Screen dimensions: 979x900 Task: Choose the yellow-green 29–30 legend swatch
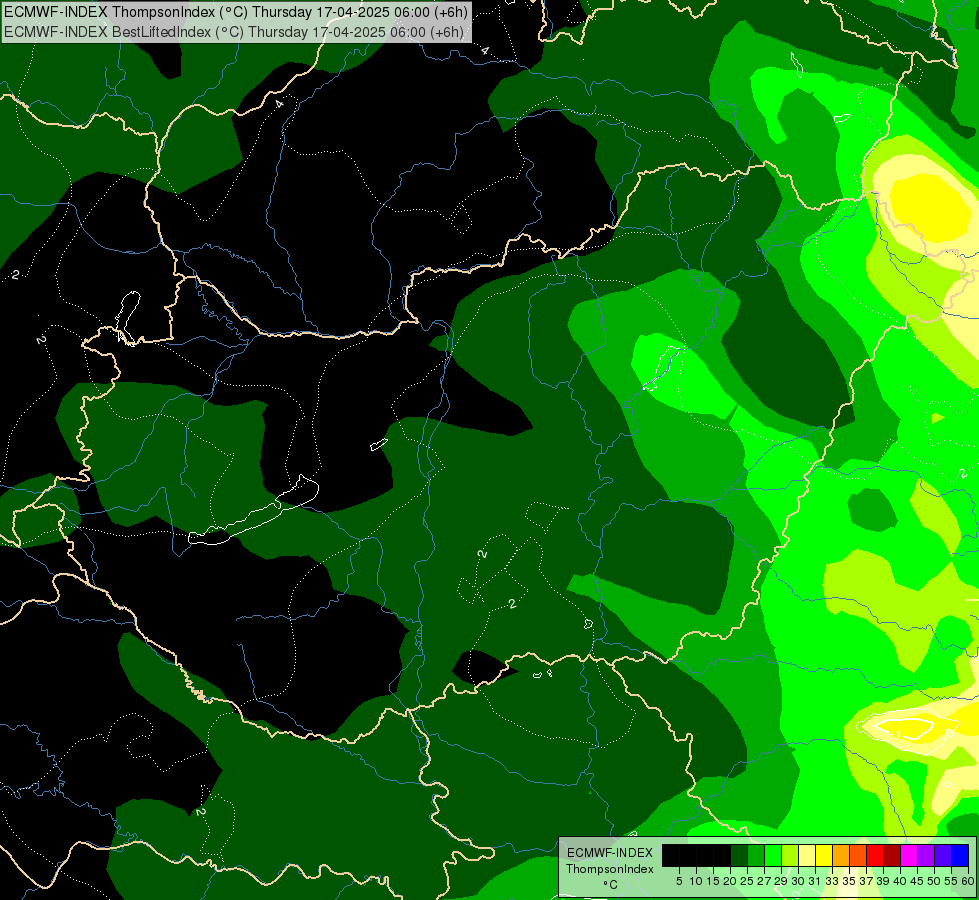click(790, 855)
